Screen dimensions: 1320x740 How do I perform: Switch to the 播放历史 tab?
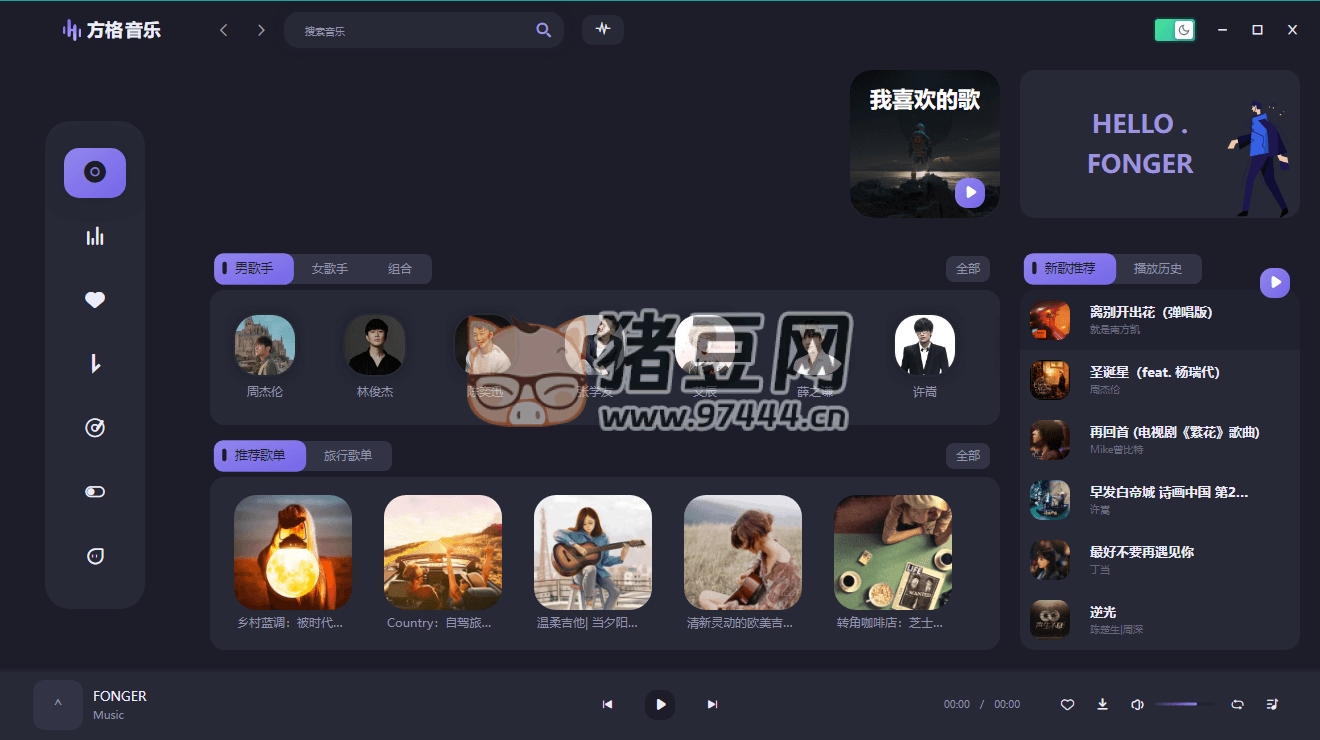1157,269
